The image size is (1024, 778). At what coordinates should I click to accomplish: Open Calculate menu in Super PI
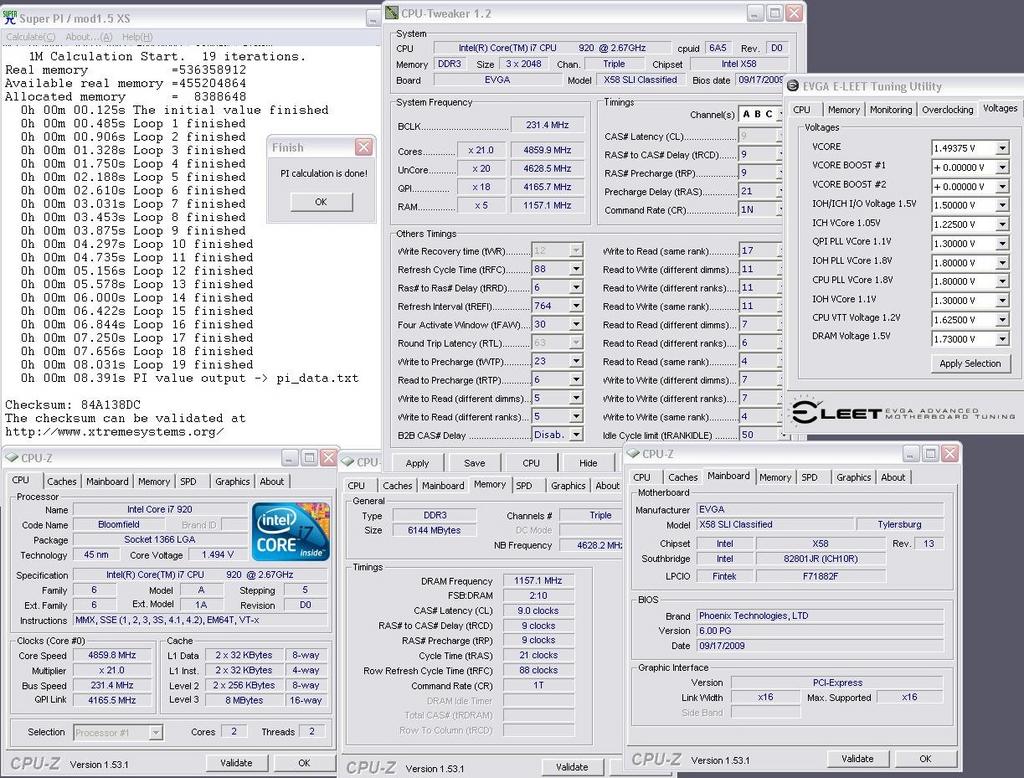[31, 37]
